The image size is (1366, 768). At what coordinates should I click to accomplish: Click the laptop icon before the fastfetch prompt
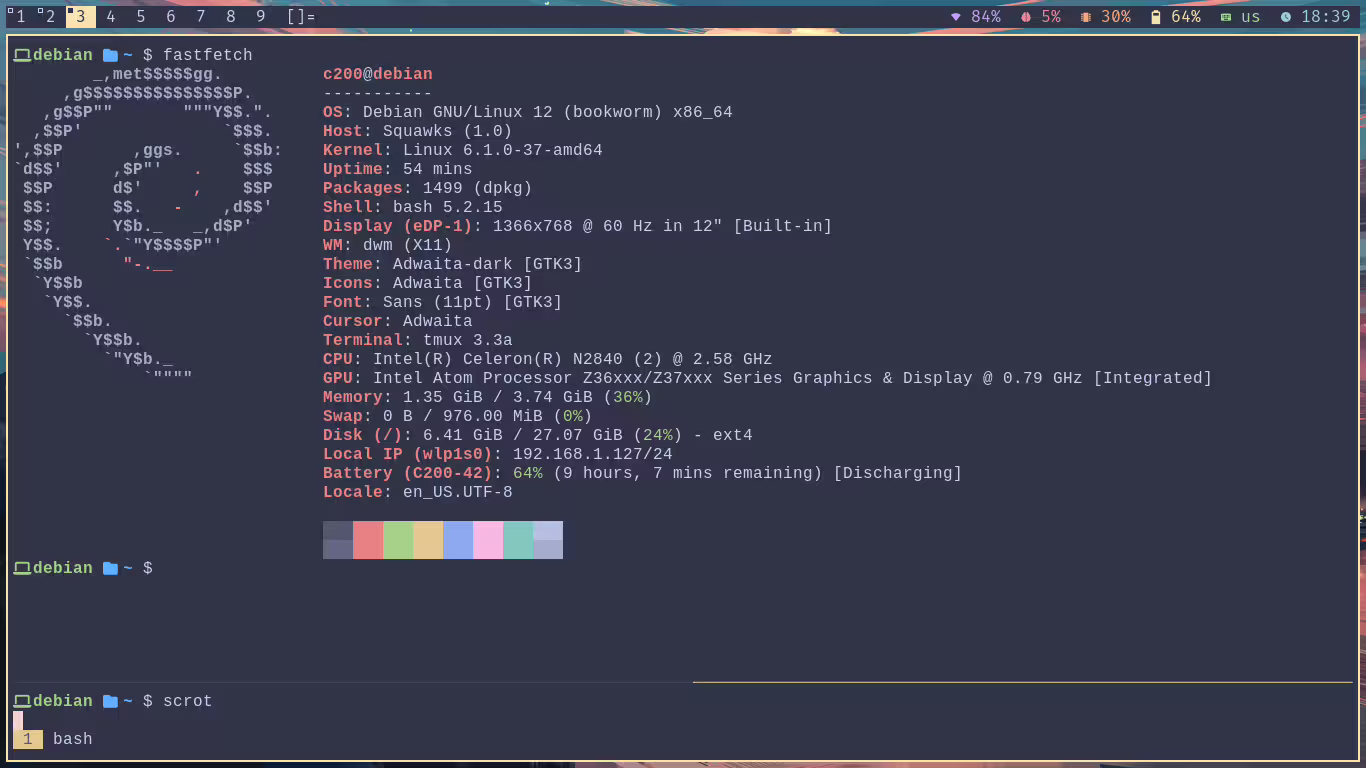[22, 55]
